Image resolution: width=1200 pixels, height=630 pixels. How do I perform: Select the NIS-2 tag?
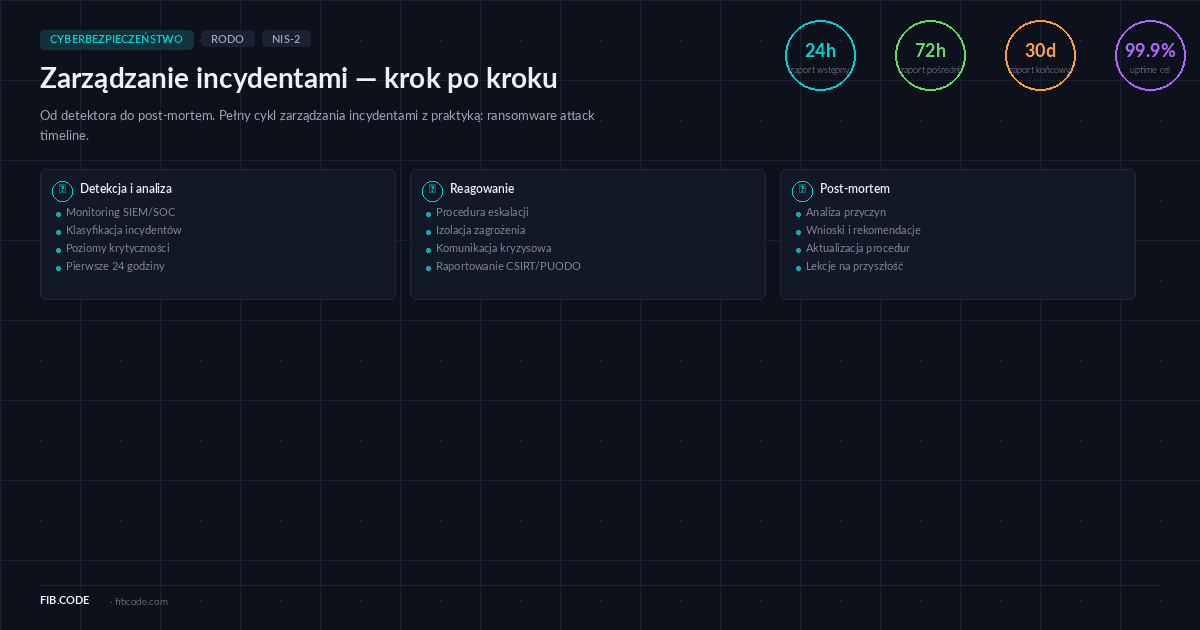(x=286, y=39)
